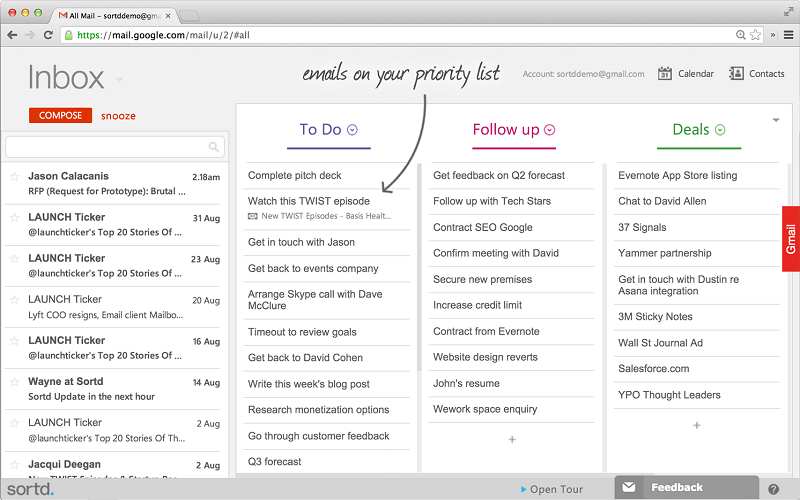
Task: Star the Jacqui Deegan email
Action: 15,465
